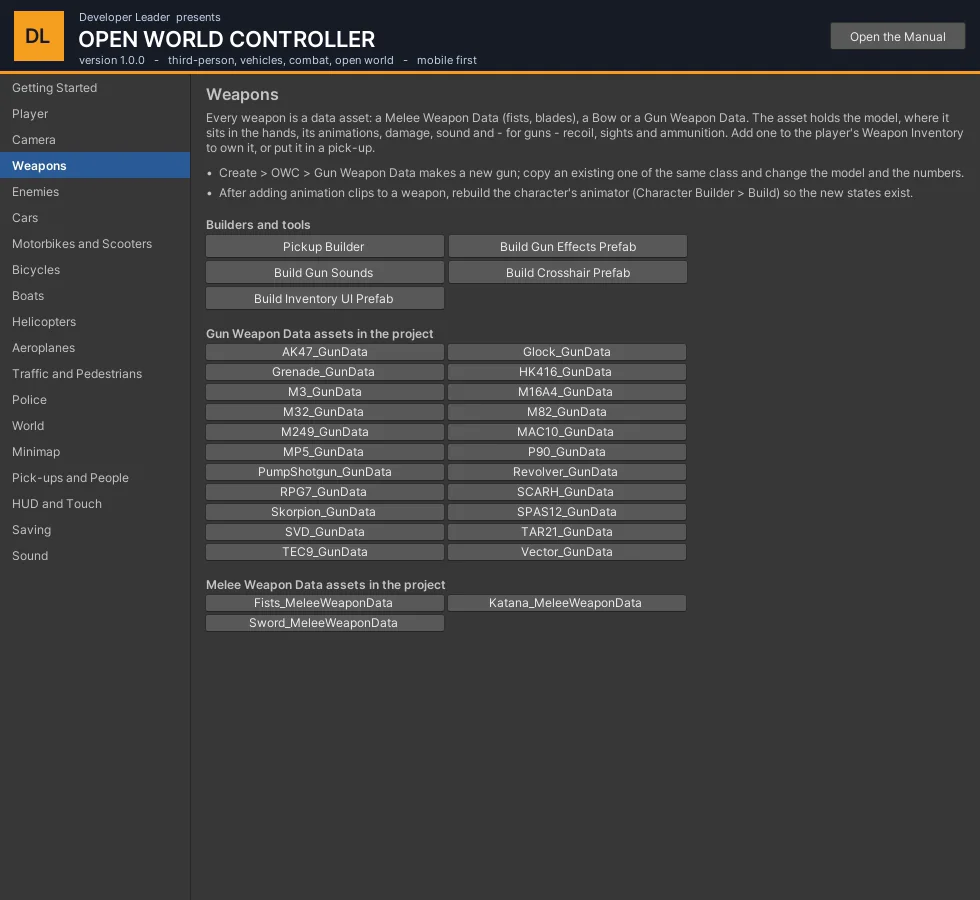Select TEC9_GunData asset
Viewport: 980px width, 900px height.
coord(325,552)
